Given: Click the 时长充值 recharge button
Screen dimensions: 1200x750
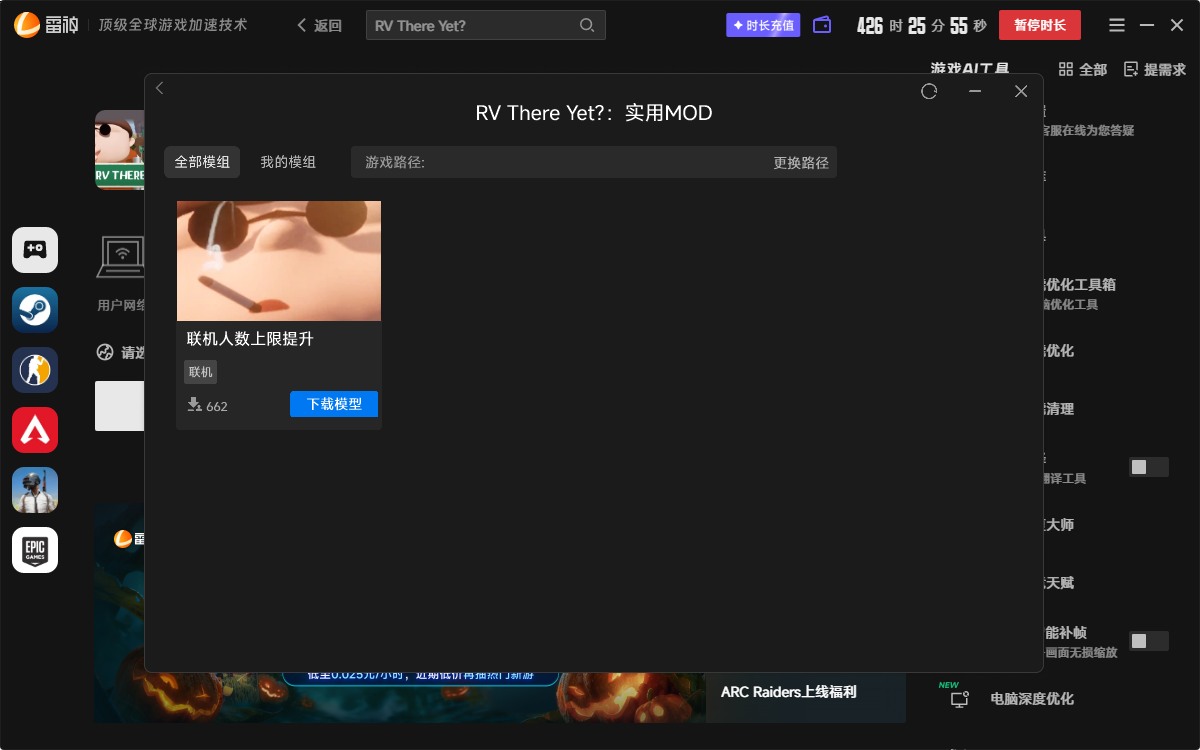Looking at the screenshot, I should [x=763, y=24].
